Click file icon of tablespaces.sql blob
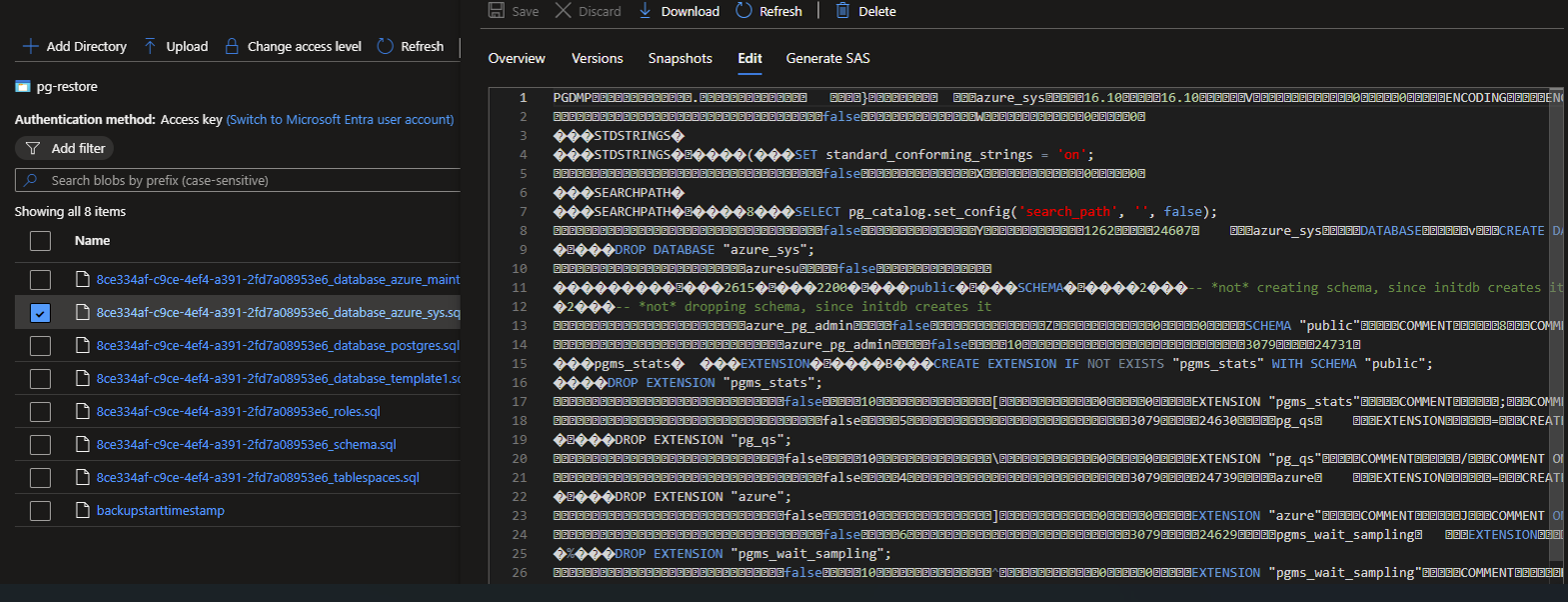 click(83, 477)
